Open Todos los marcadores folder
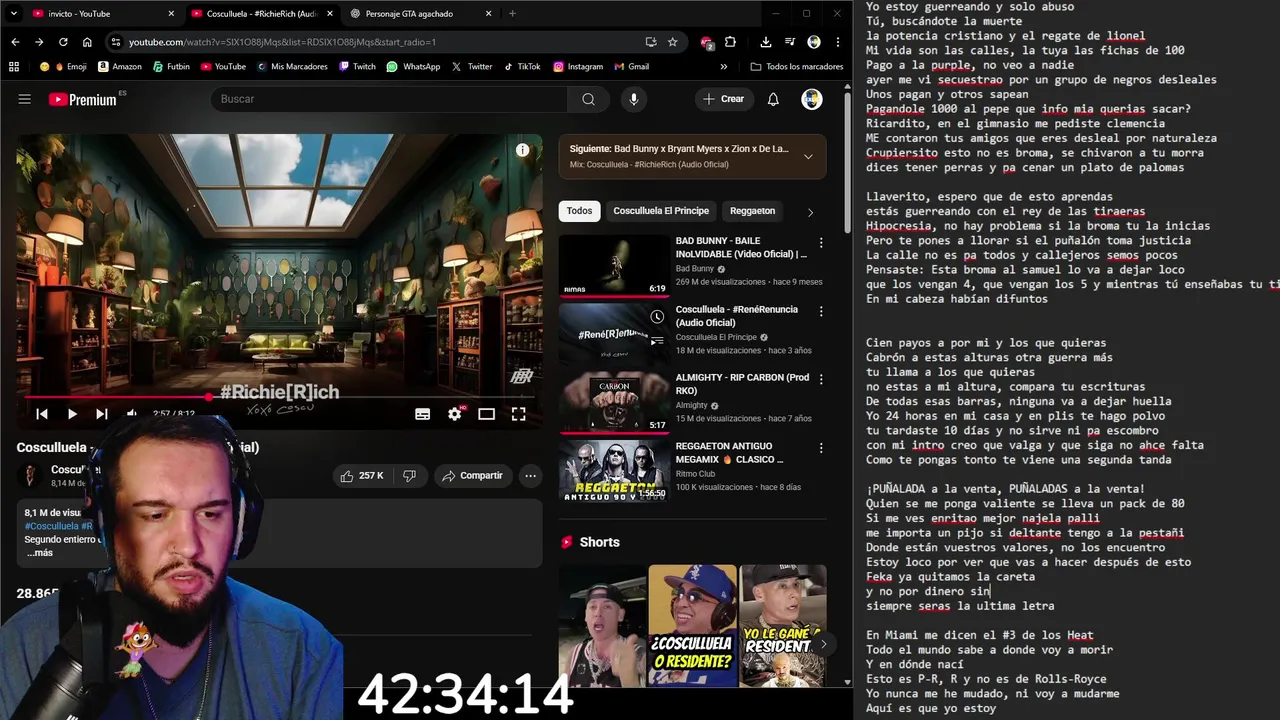The image size is (1280, 720). pyautogui.click(x=797, y=67)
